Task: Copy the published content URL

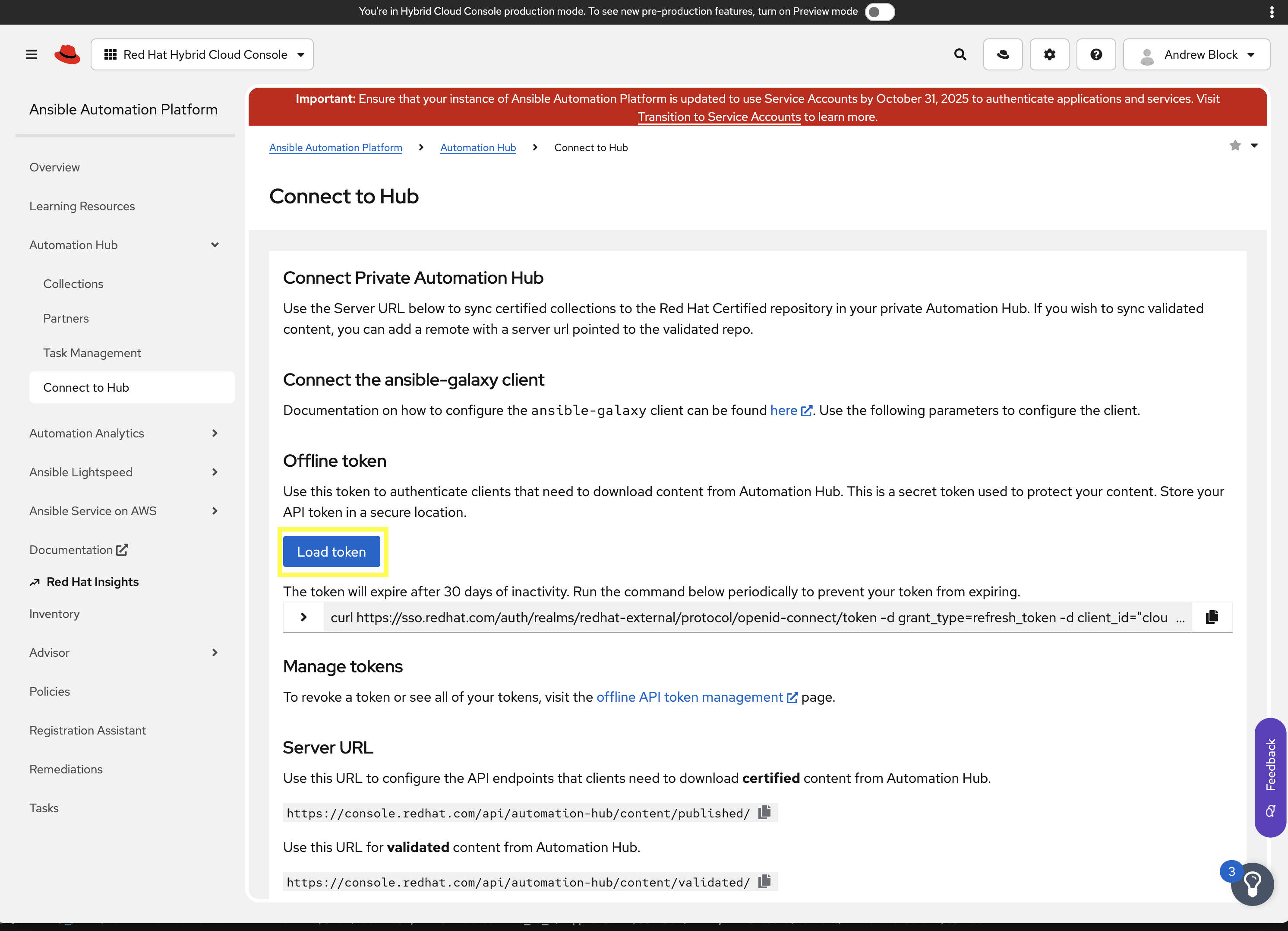Action: click(x=764, y=812)
